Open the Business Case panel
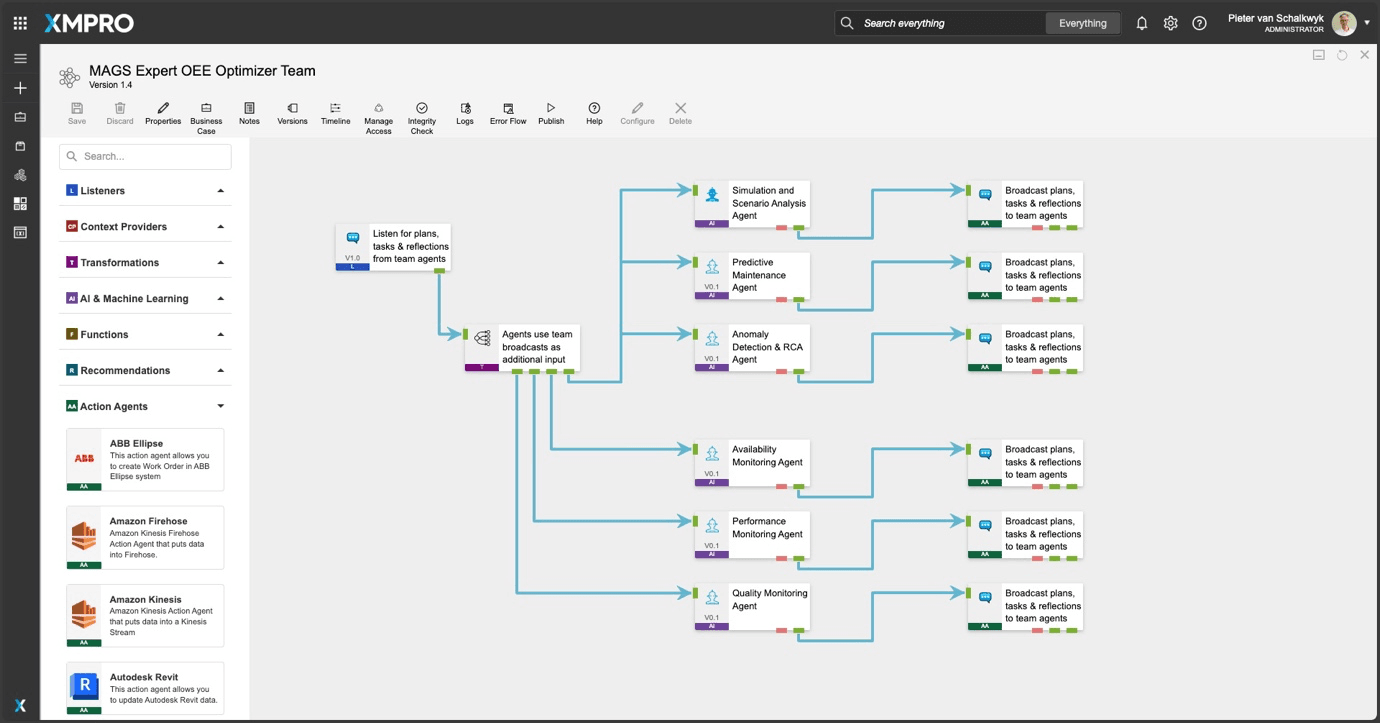This screenshot has width=1380, height=723. (206, 115)
